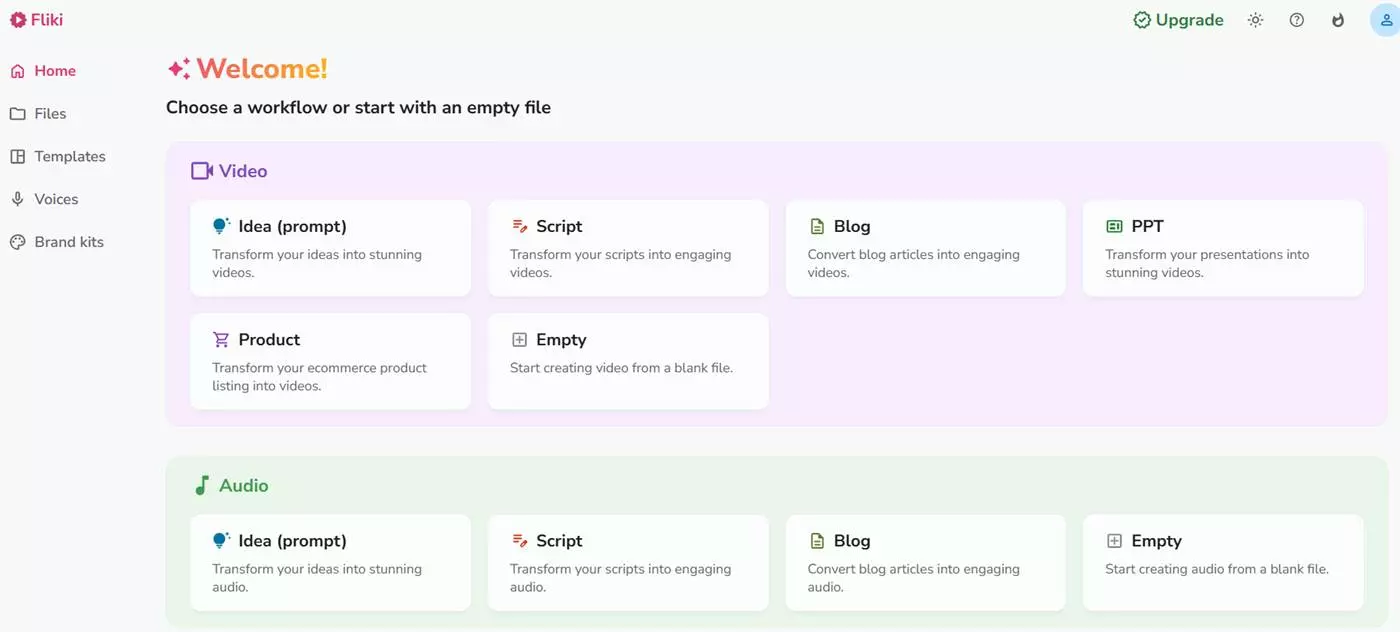The height and width of the screenshot is (632, 1400).
Task: Click the Fliki logo
Action: tap(36, 19)
